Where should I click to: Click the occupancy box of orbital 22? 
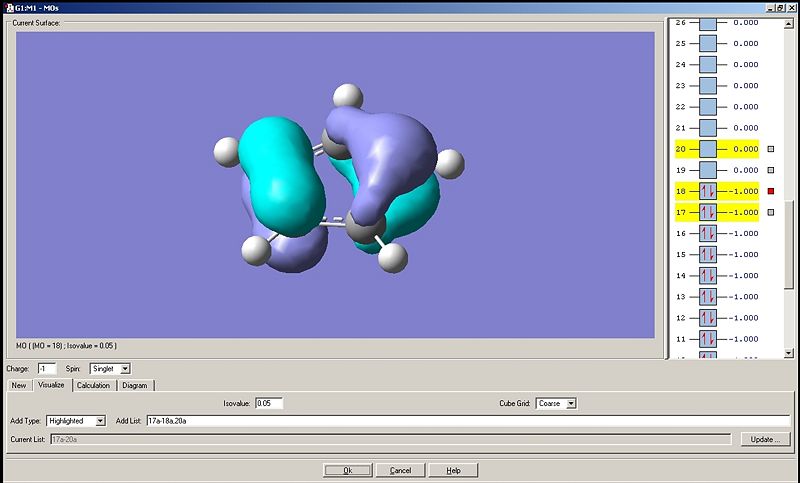point(707,107)
